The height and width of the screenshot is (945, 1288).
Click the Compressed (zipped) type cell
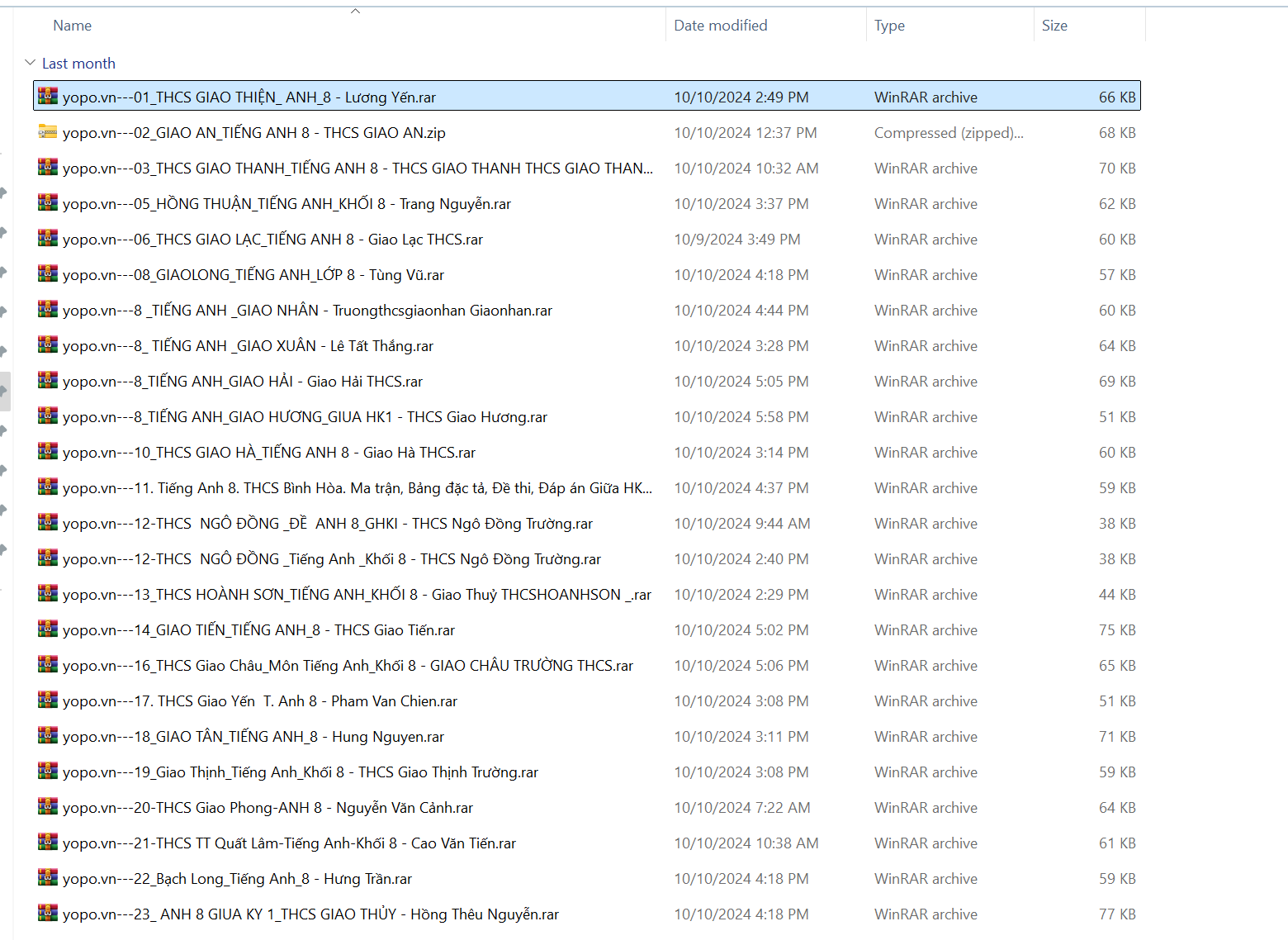[x=949, y=133]
